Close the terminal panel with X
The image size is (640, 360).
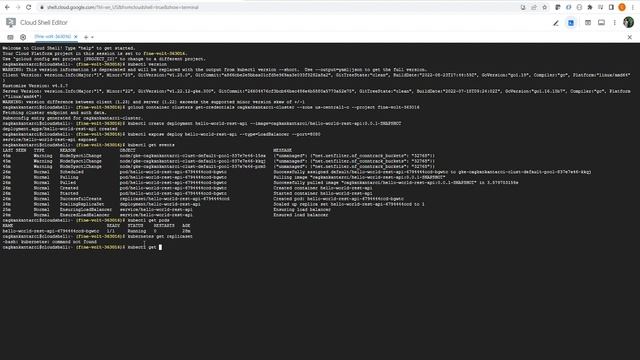pyautogui.click(x=629, y=37)
